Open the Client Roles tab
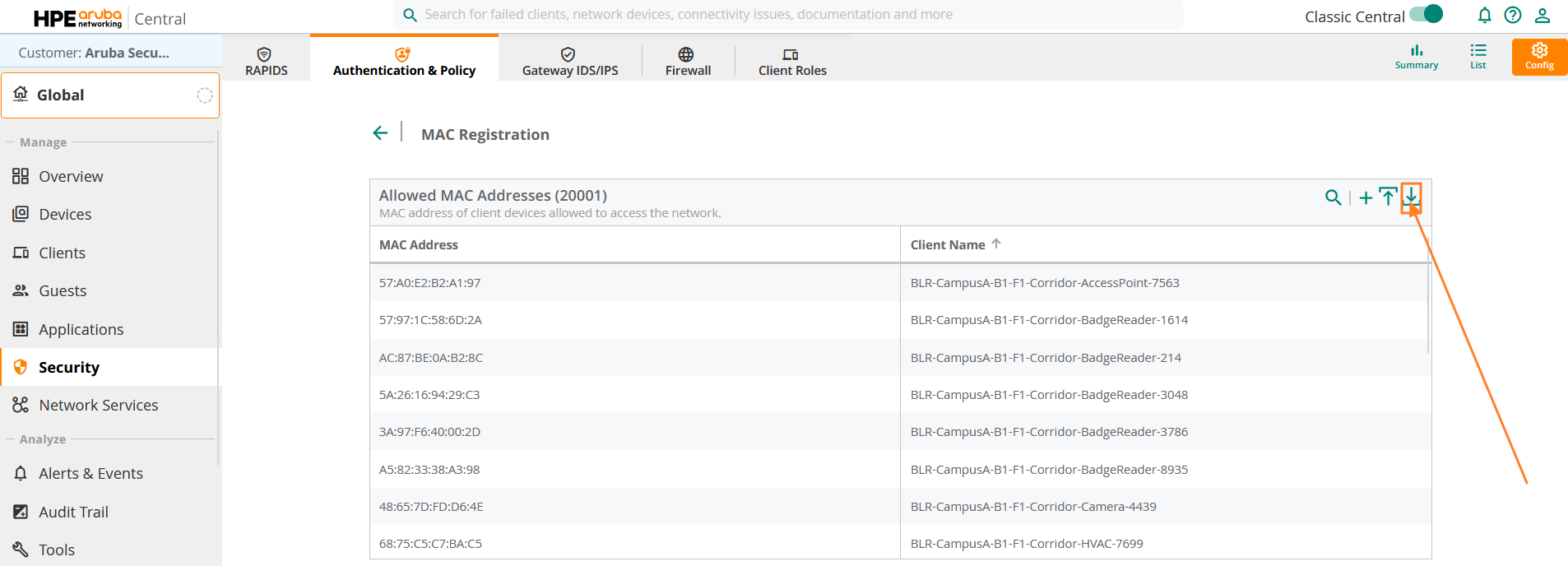Image resolution: width=1568 pixels, height=566 pixels. coord(792,61)
